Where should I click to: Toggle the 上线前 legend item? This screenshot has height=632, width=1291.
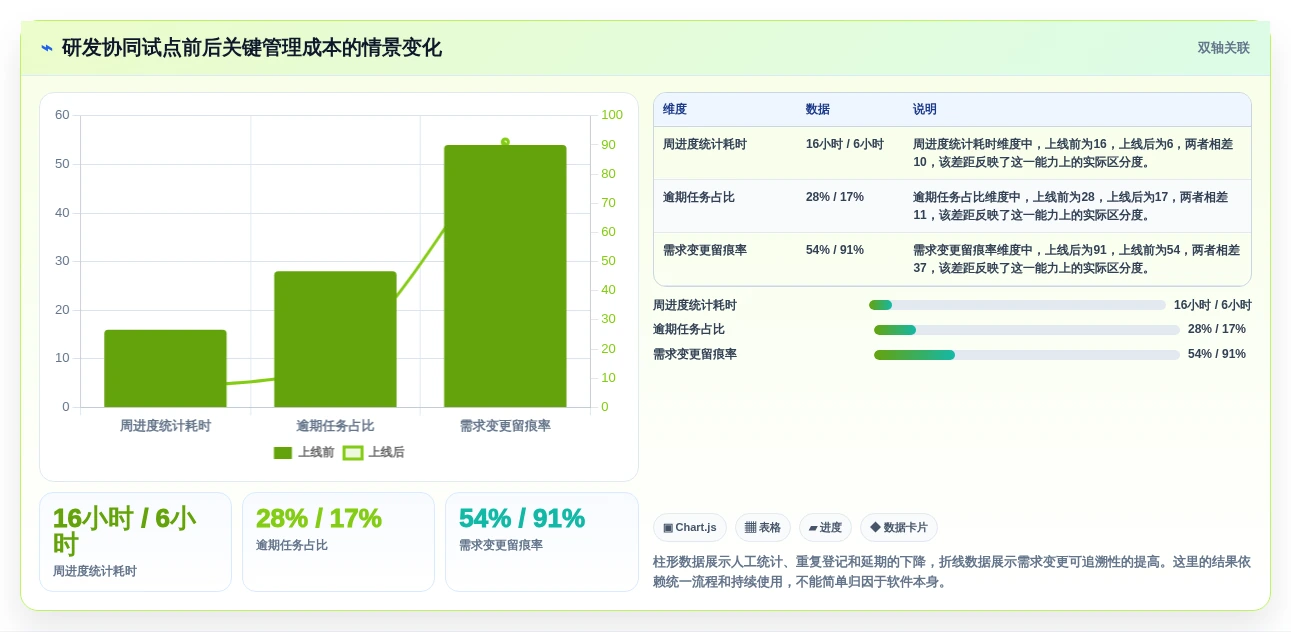[304, 453]
